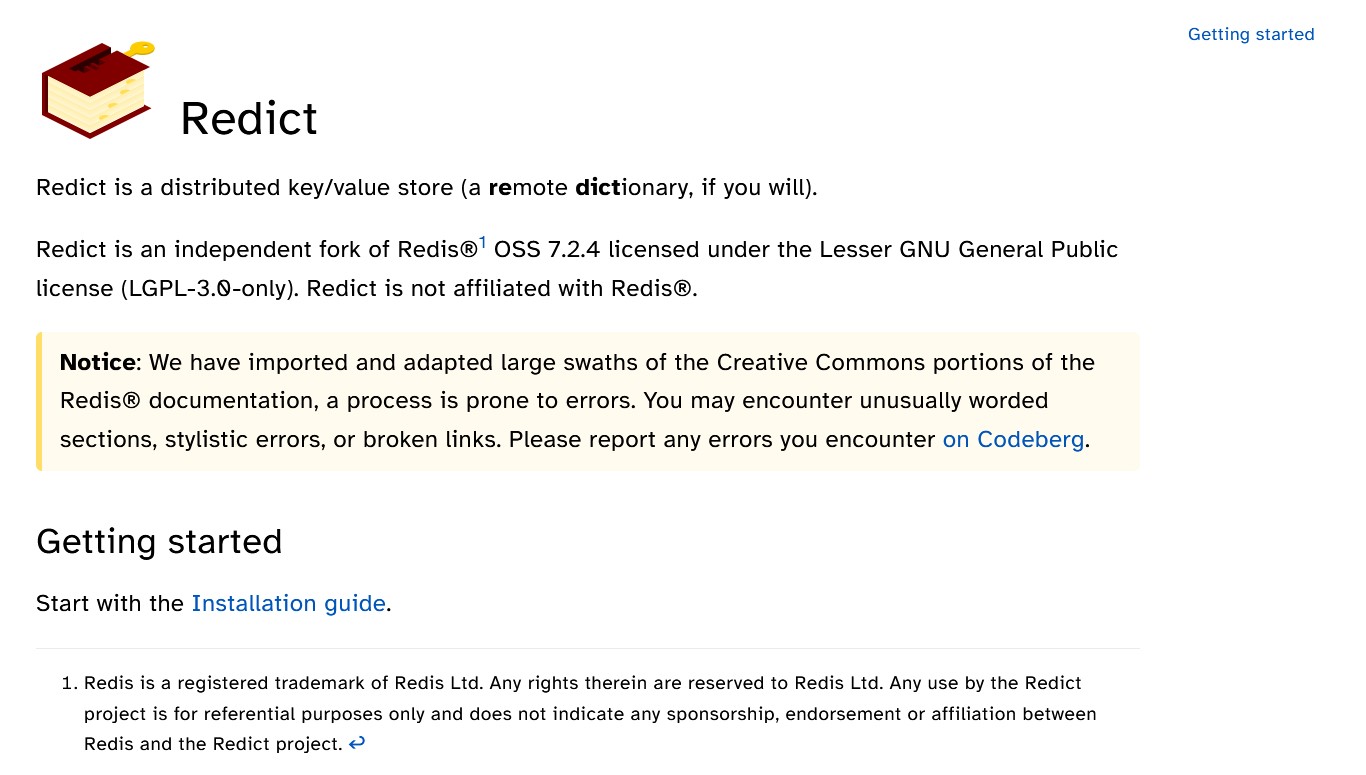
Task: Click the 'LGPL-3.0-only' license text
Action: click(x=210, y=288)
